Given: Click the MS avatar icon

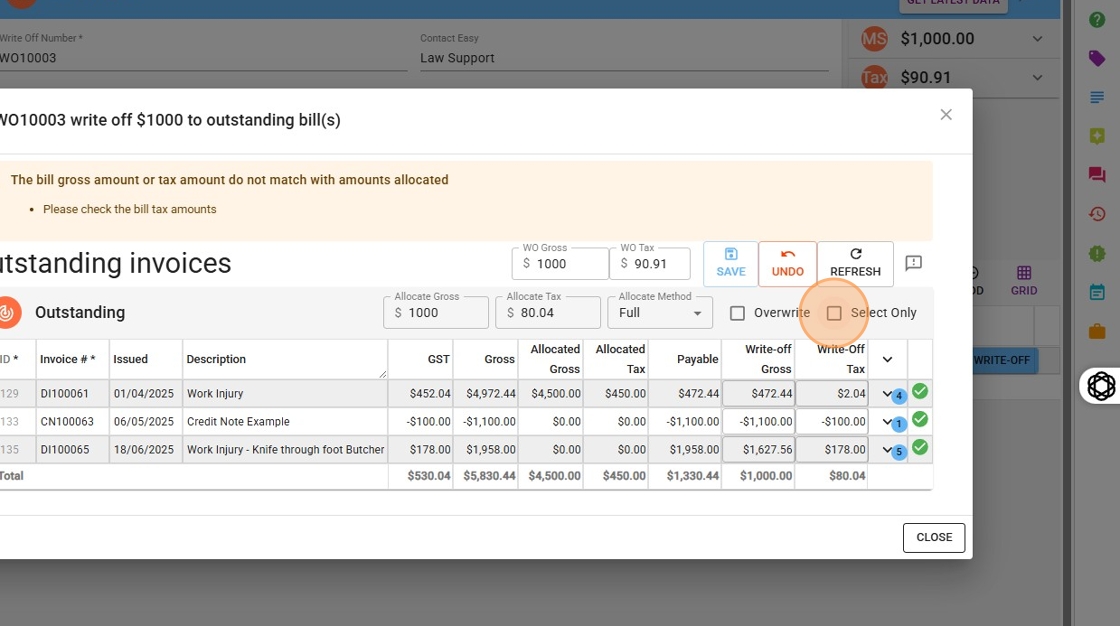Looking at the screenshot, I should (x=874, y=39).
